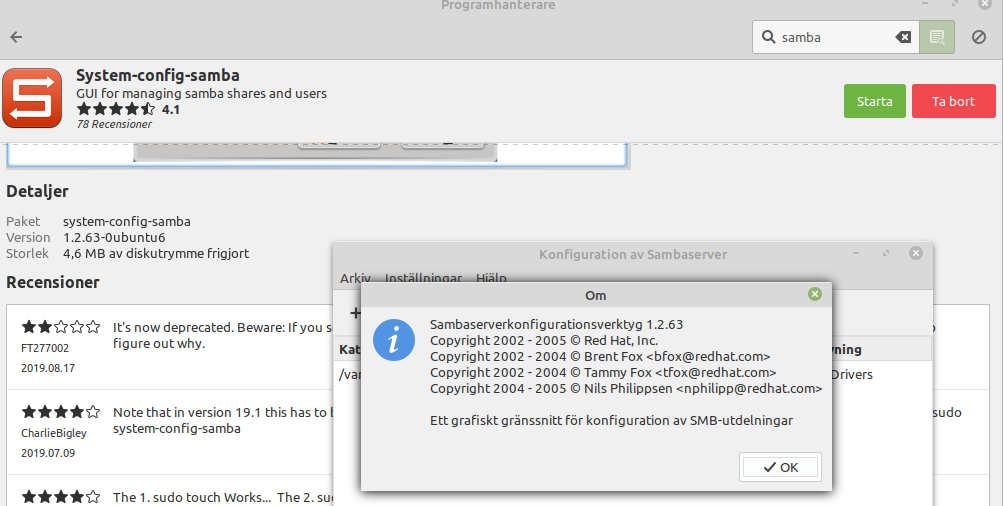This screenshot has width=1003, height=506.
Task: Click 4,6 MB av diskutrymme frigjort text
Action: [x=156, y=253]
